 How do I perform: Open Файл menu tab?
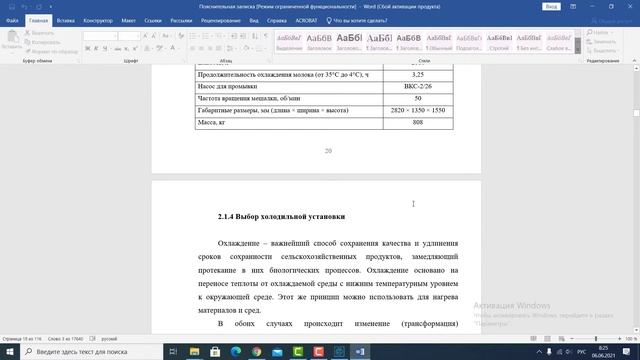point(12,20)
